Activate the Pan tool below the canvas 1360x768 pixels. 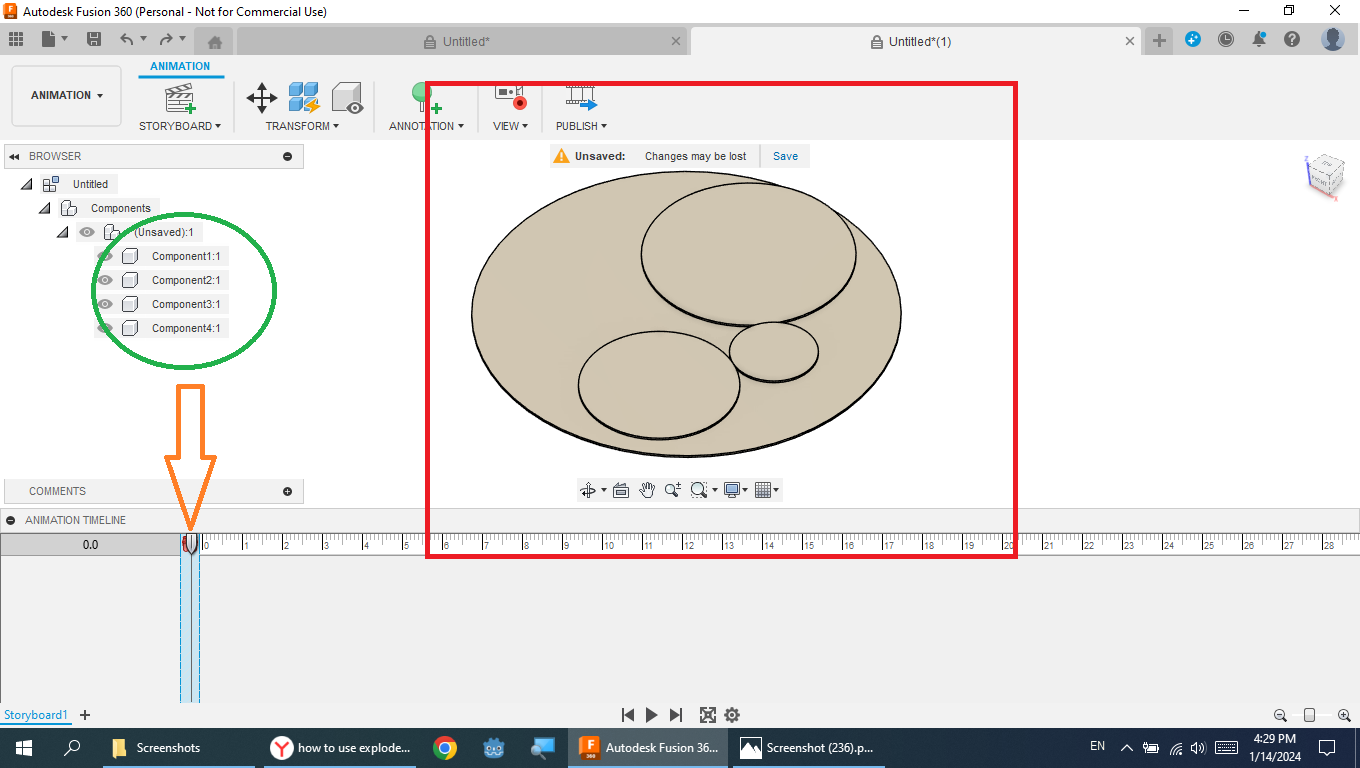click(x=646, y=490)
